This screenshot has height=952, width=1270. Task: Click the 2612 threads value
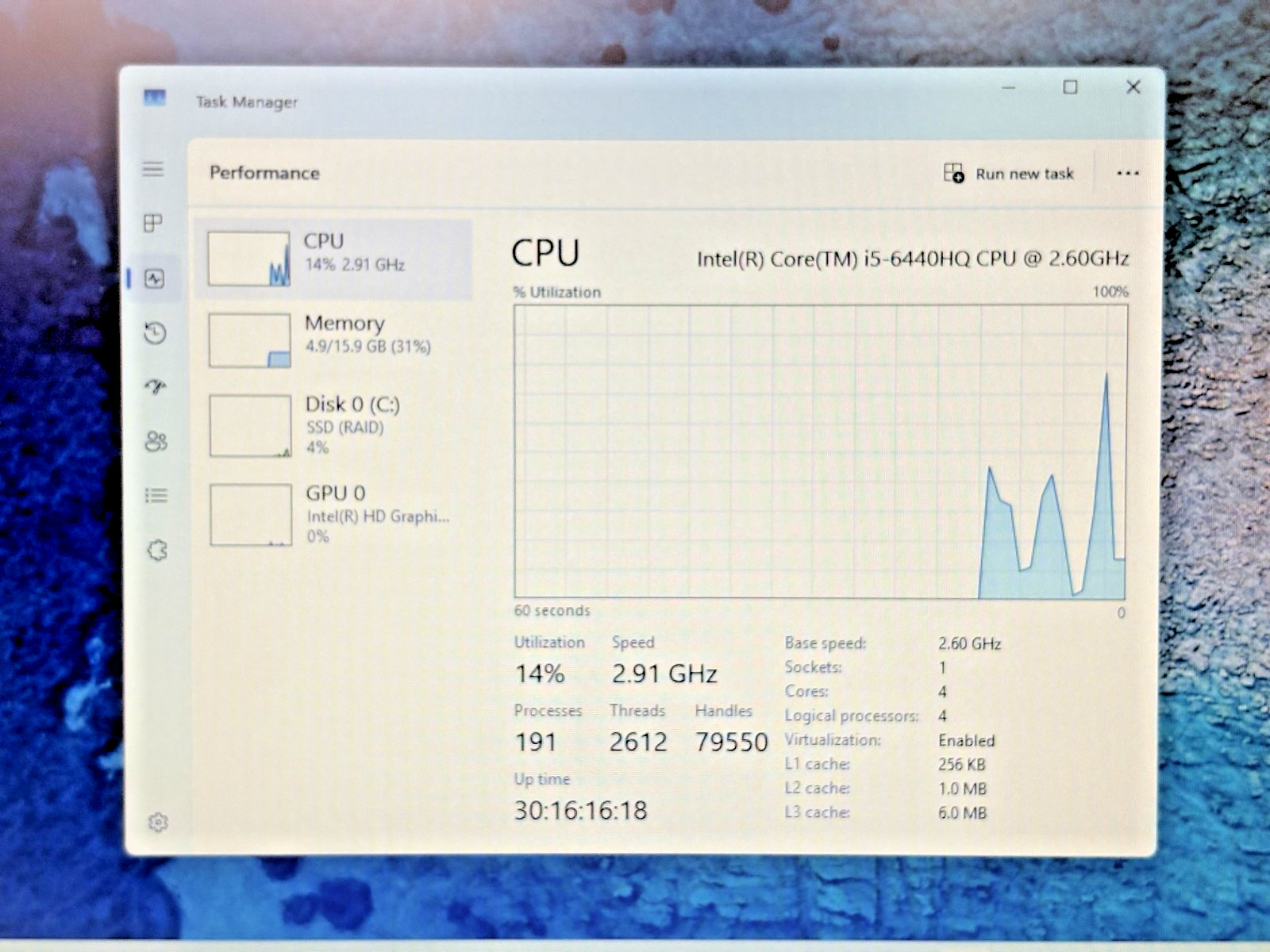click(x=638, y=742)
